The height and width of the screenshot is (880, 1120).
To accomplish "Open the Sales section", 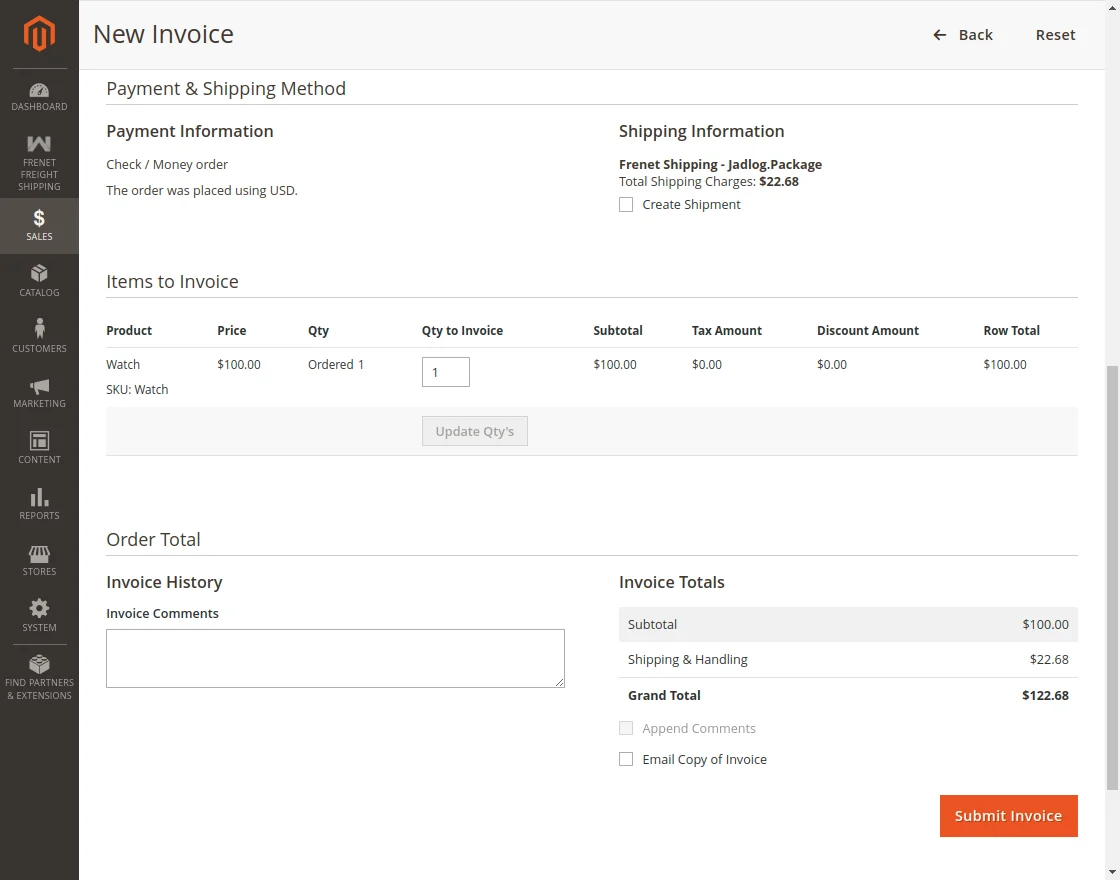I will (39, 225).
